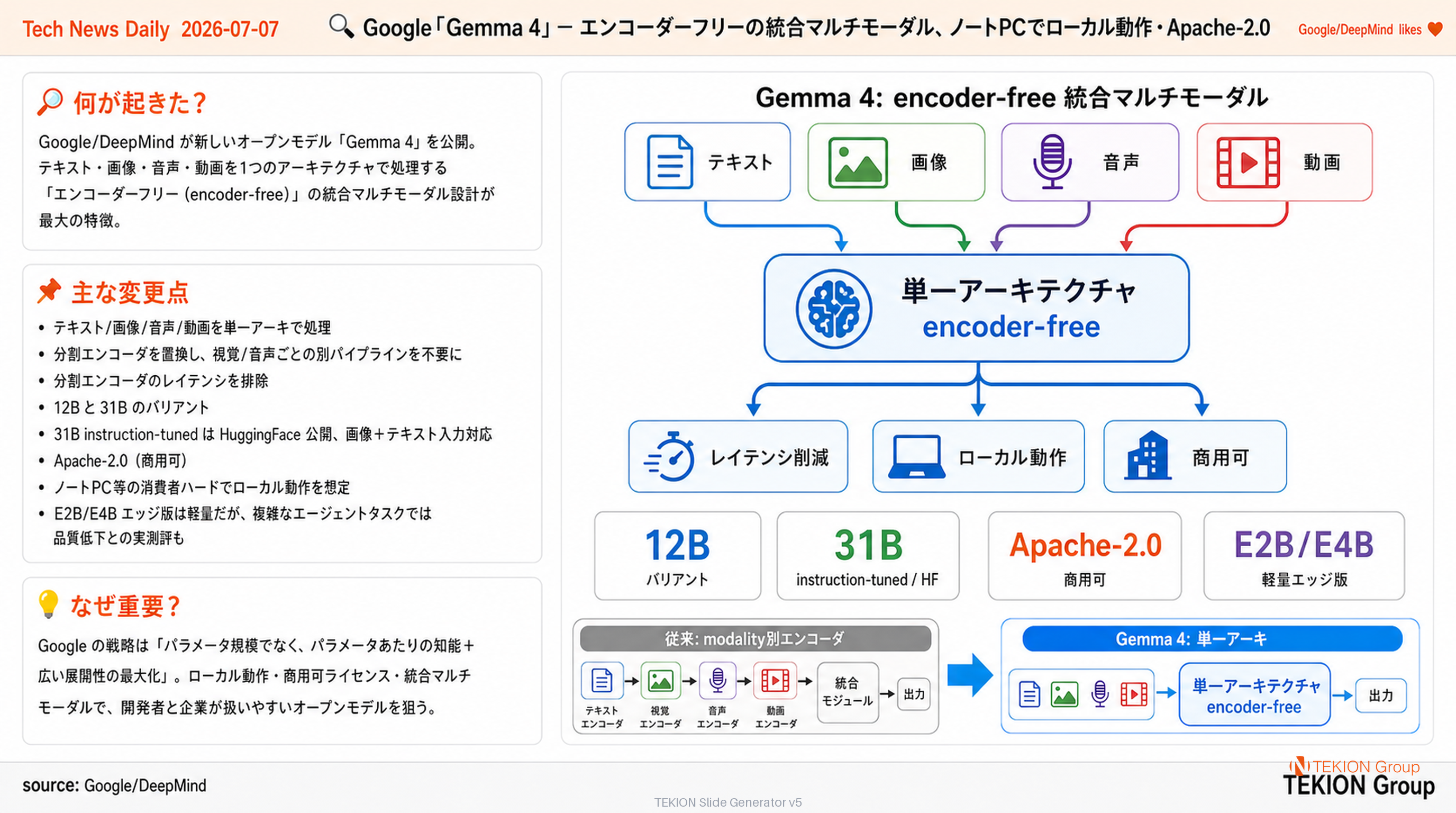Click the blue 'encoder-free' text in the large center box
This screenshot has width=1456, height=813.
pyautogui.click(x=1011, y=327)
